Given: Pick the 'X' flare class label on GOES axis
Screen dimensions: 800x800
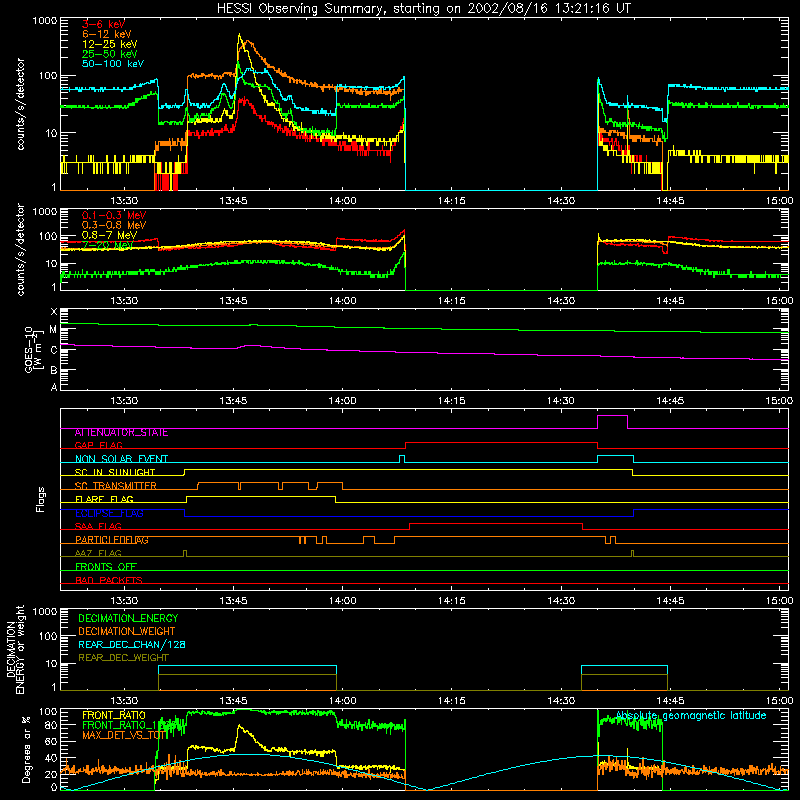Looking at the screenshot, I should tap(54, 311).
